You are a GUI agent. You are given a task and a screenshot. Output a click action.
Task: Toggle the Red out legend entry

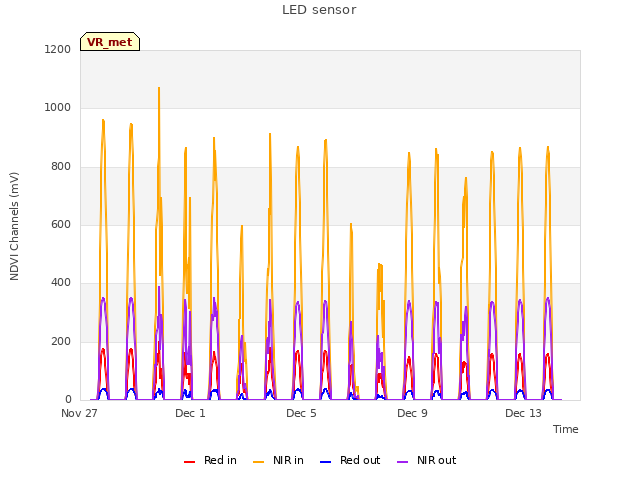click(x=350, y=460)
